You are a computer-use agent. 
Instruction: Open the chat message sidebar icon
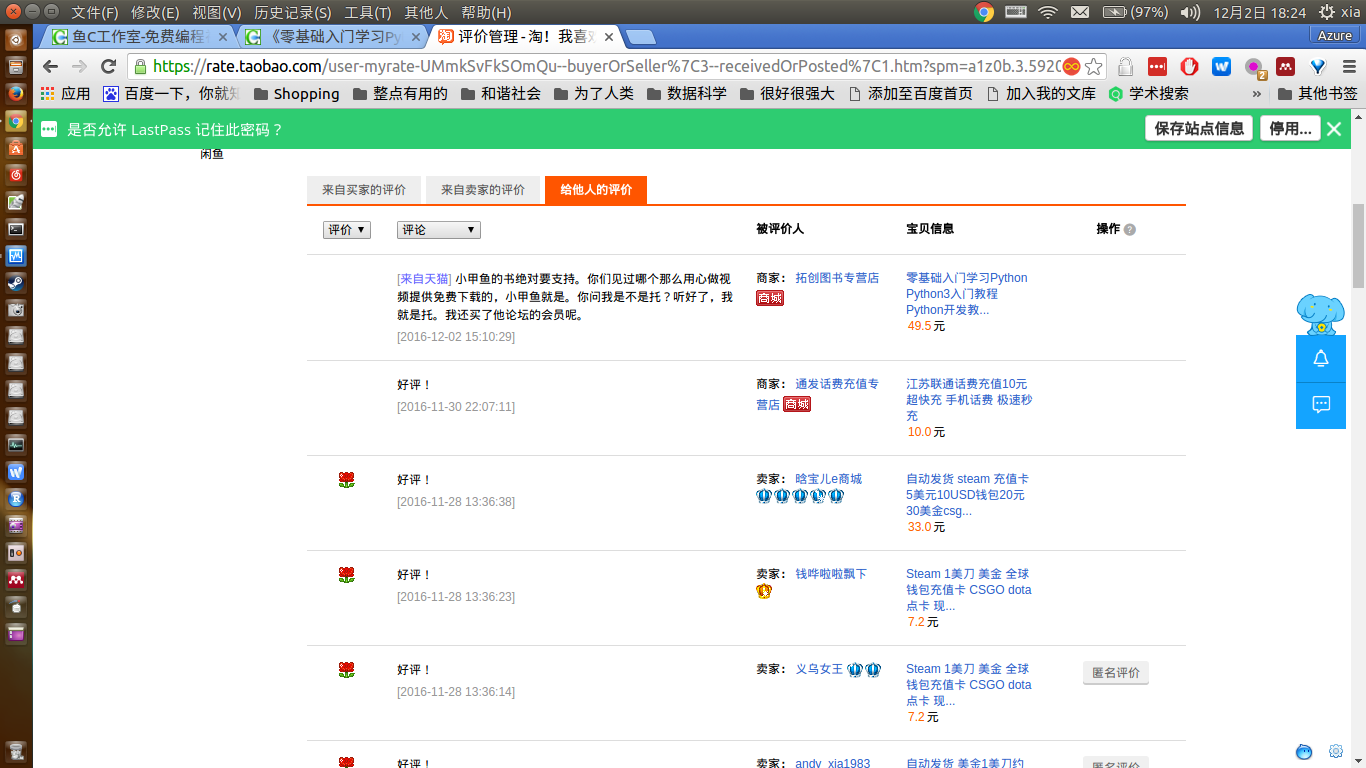[x=1320, y=405]
